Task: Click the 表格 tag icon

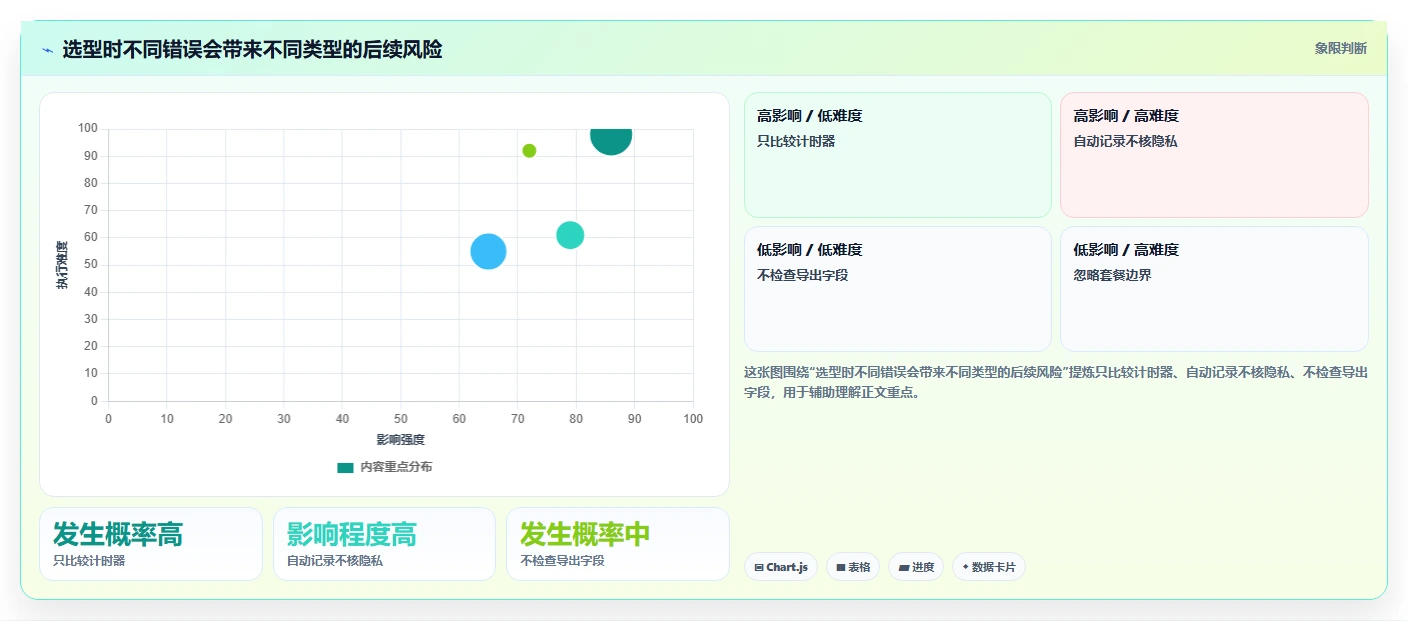Action: [841, 567]
